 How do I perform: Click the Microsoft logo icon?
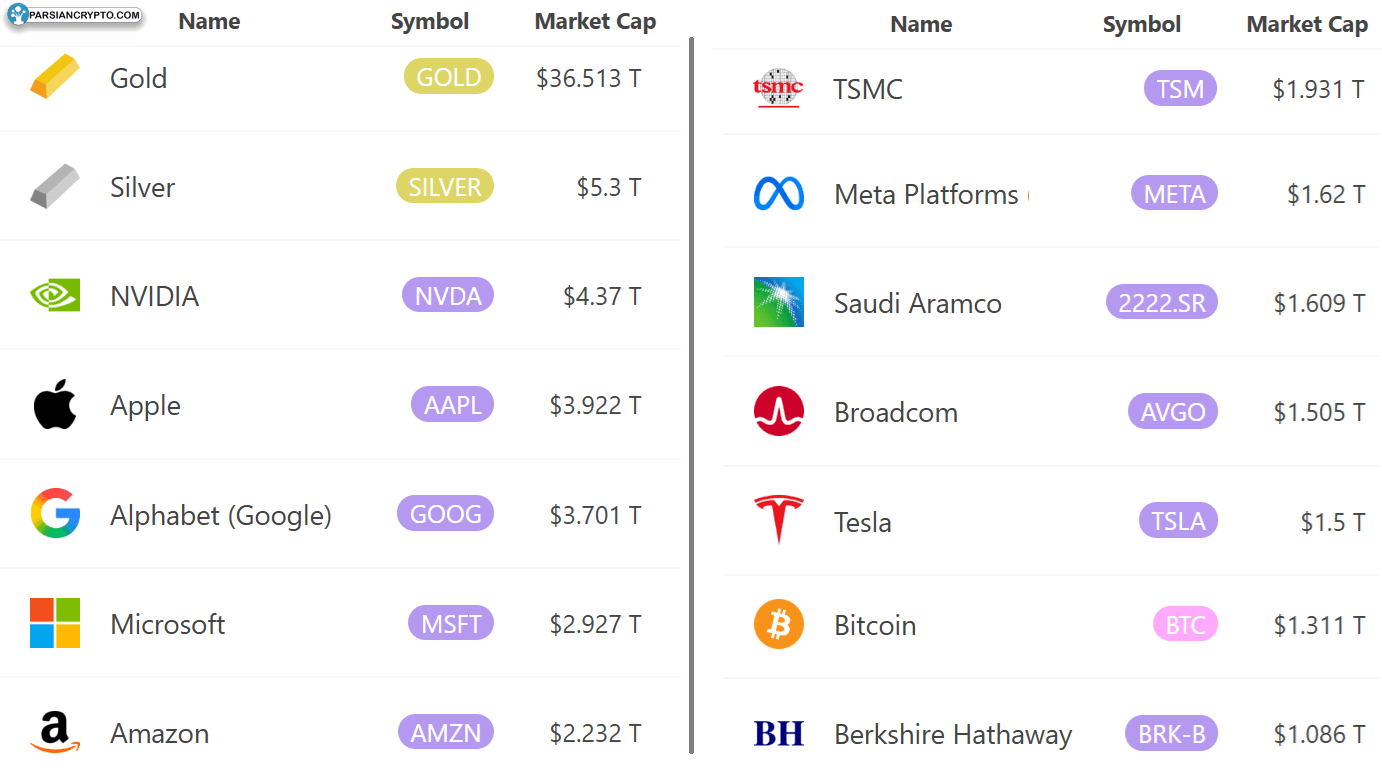[x=55, y=623]
